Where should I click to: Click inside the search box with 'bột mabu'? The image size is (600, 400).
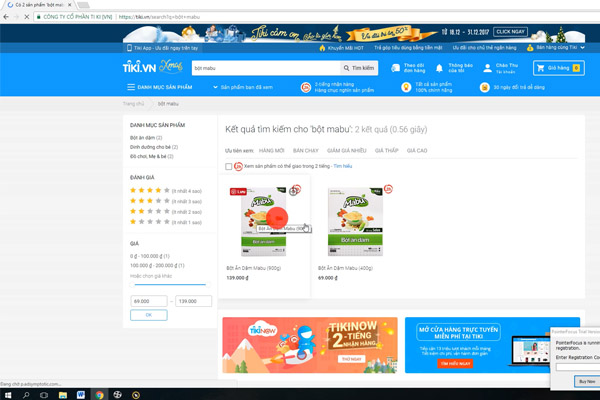pos(266,68)
